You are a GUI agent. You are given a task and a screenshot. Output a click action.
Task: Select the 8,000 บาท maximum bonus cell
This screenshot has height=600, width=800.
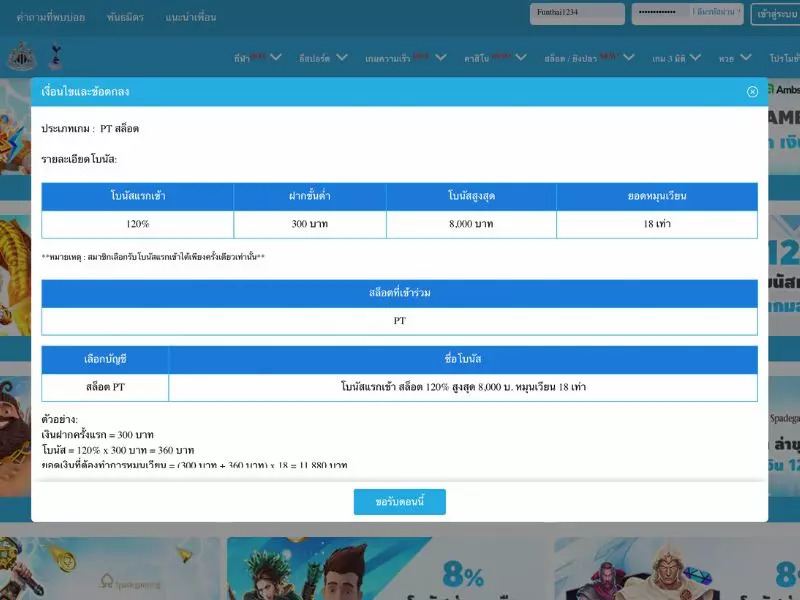[x=471, y=224]
